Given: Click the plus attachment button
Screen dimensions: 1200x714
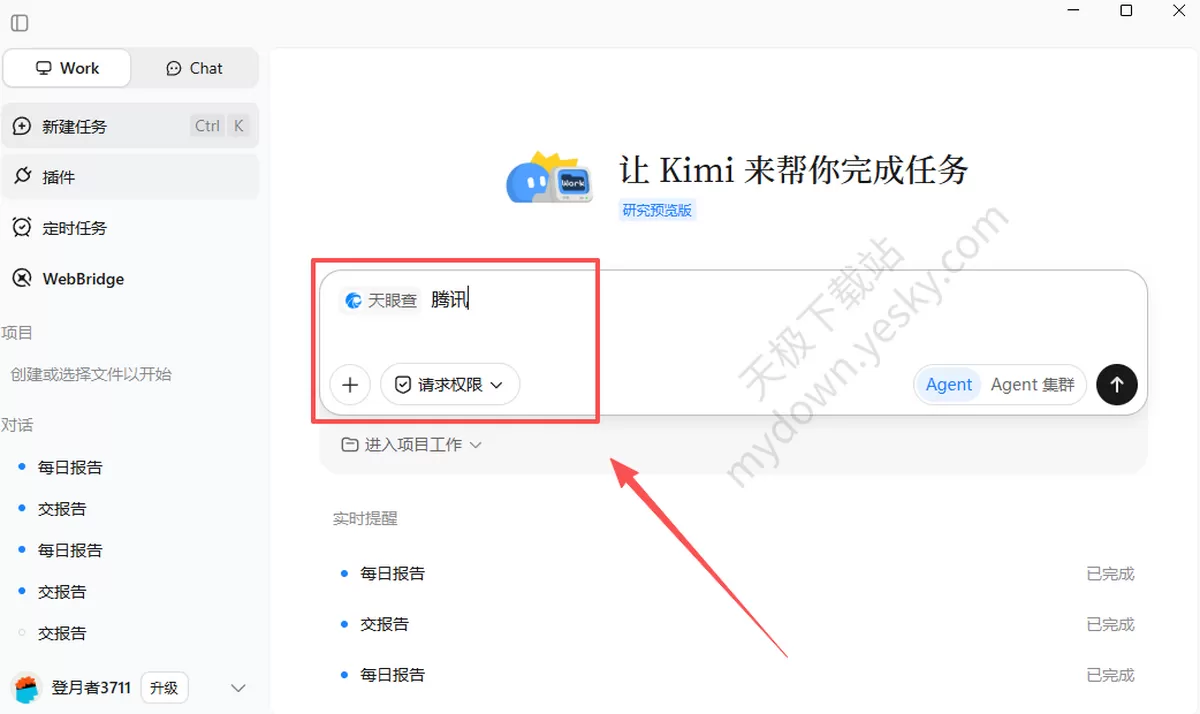Looking at the screenshot, I should 350,384.
